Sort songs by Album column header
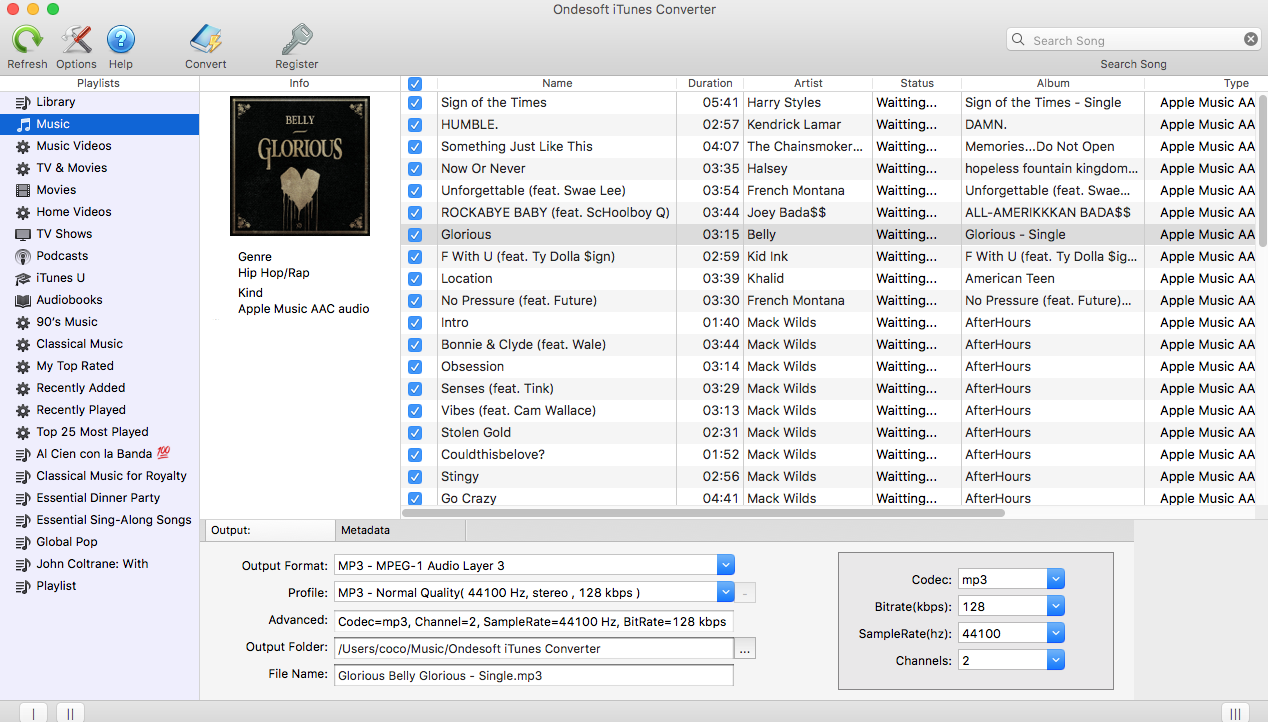Viewport: 1268px width, 722px height. tap(1053, 83)
